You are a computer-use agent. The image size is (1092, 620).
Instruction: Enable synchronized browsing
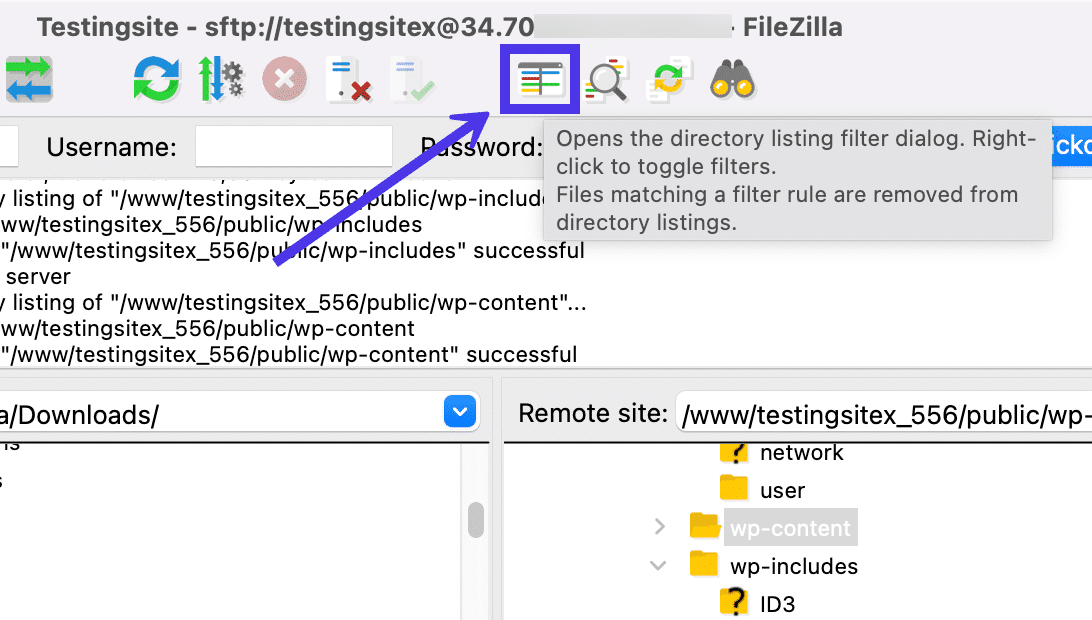point(667,78)
